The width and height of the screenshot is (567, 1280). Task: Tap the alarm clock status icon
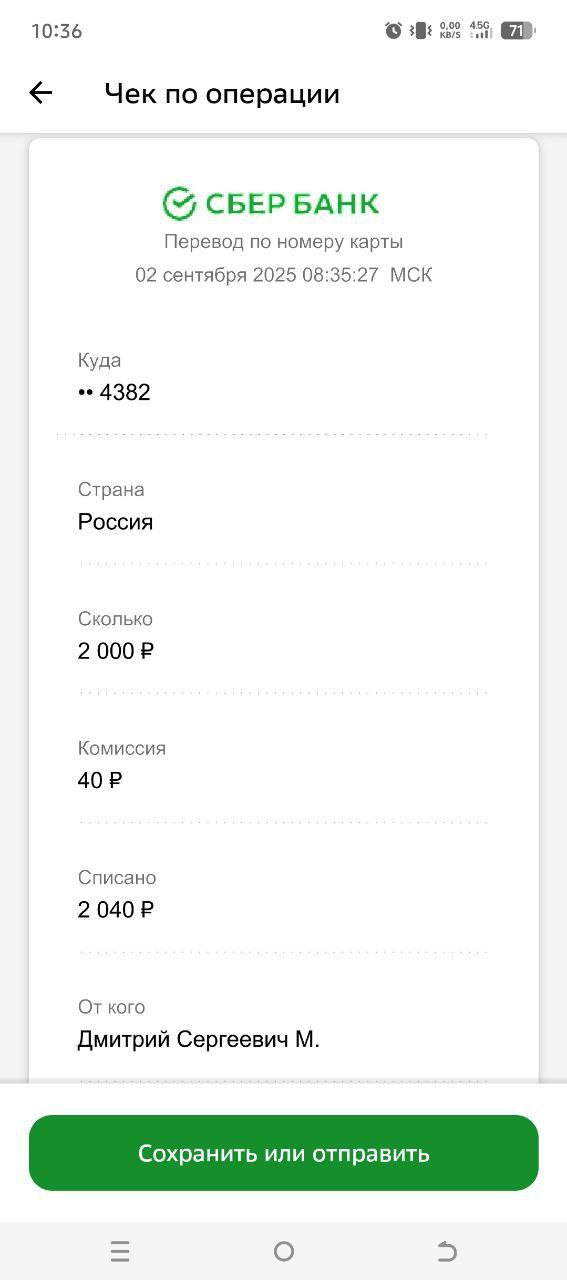[394, 31]
